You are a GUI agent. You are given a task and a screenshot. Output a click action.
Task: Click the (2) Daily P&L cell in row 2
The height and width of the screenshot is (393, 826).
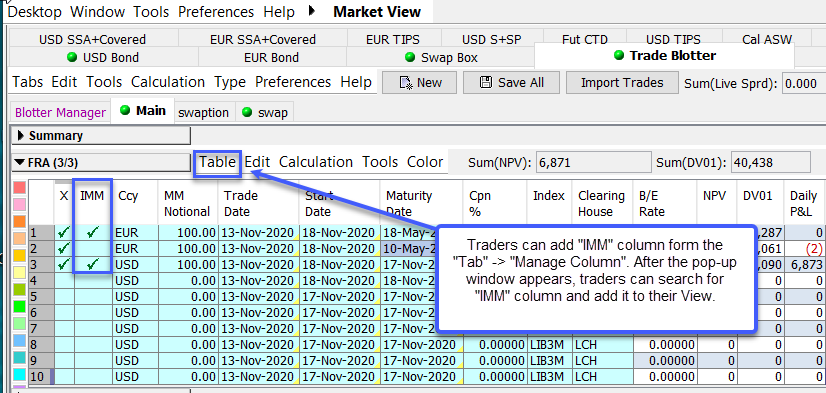804,248
